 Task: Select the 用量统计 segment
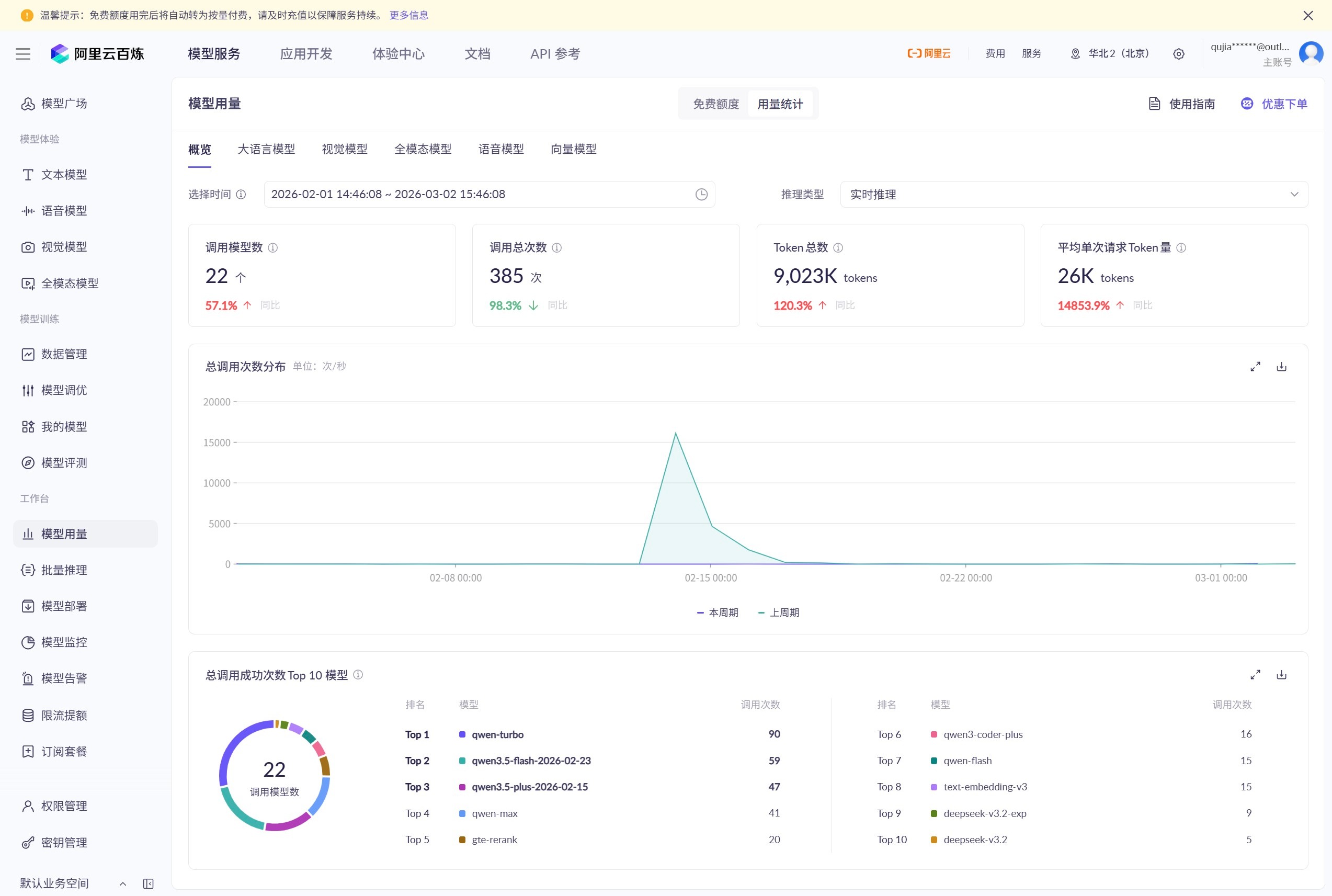[780, 104]
